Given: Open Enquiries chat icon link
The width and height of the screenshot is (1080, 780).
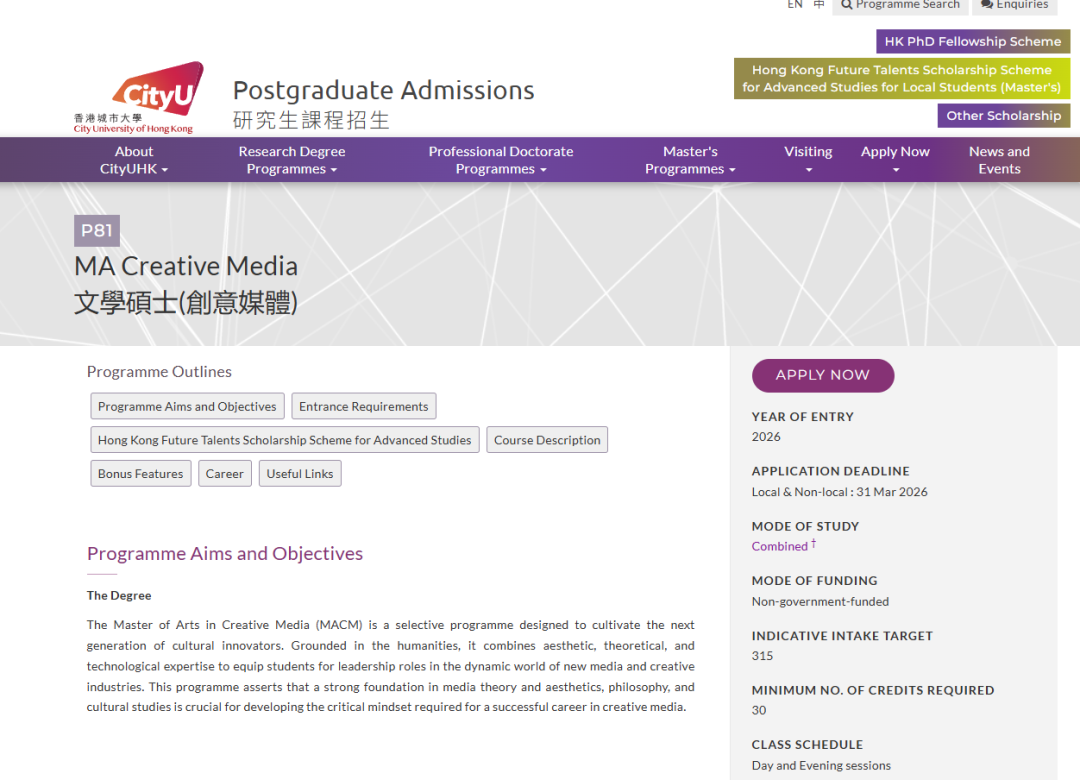Looking at the screenshot, I should point(1014,5).
